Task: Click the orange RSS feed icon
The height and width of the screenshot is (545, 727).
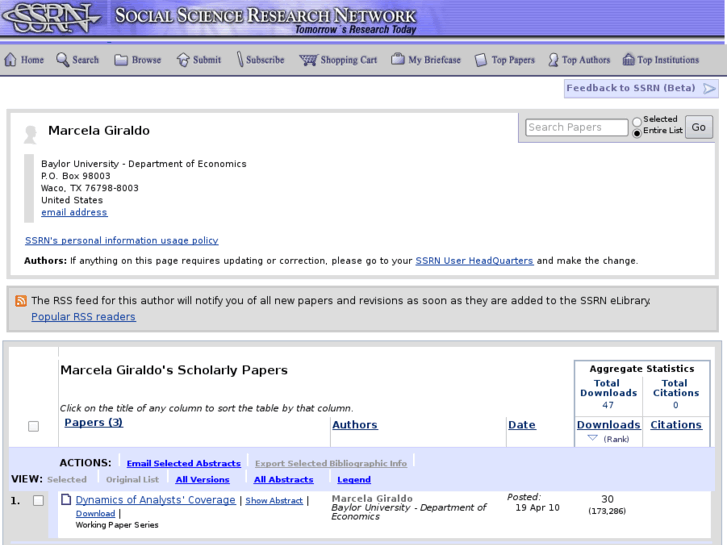Action: pos(21,301)
